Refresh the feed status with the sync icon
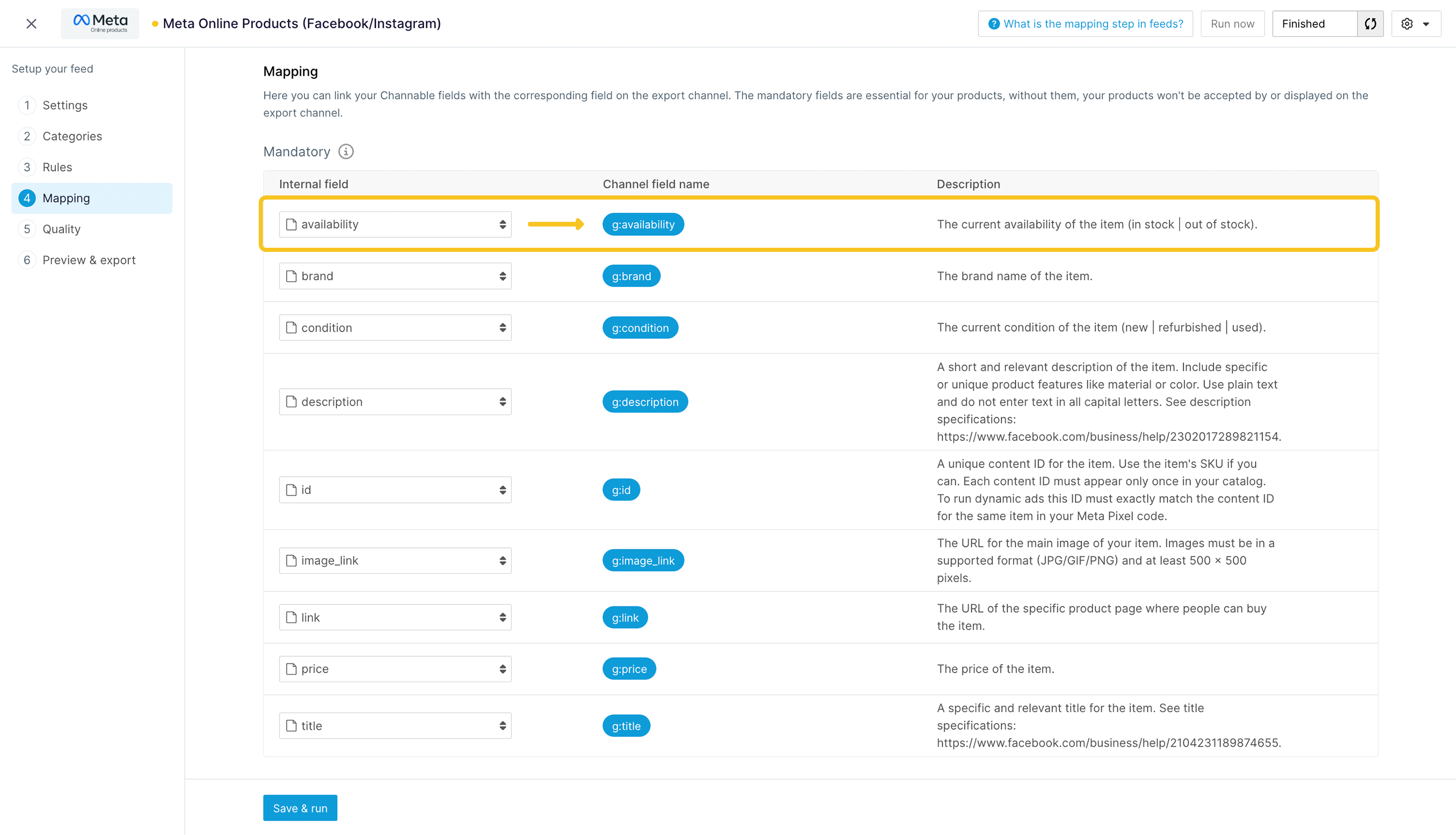The height and width of the screenshot is (835, 1456). (x=1370, y=23)
